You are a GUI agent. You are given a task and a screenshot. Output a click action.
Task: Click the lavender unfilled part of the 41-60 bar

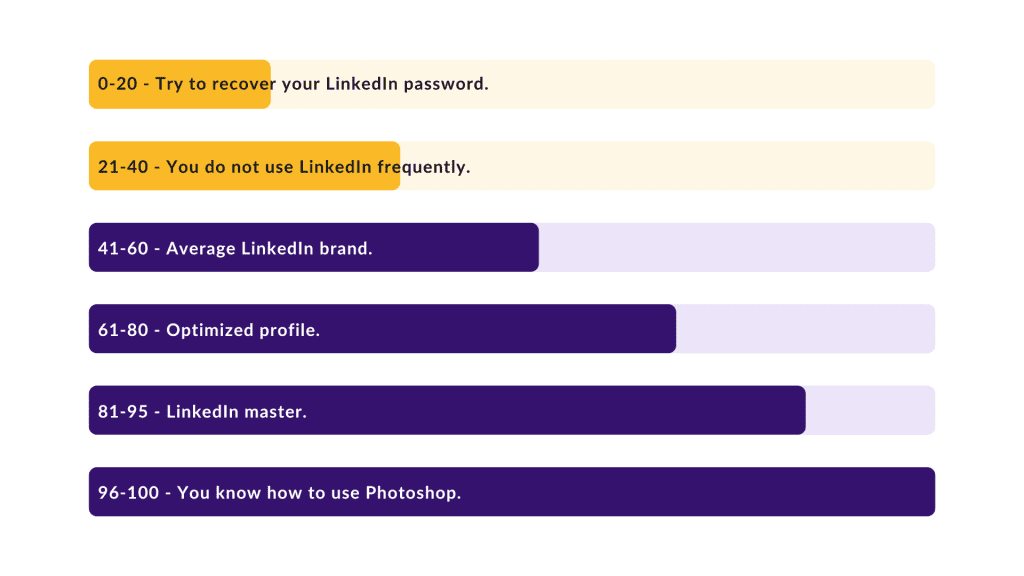tap(737, 248)
